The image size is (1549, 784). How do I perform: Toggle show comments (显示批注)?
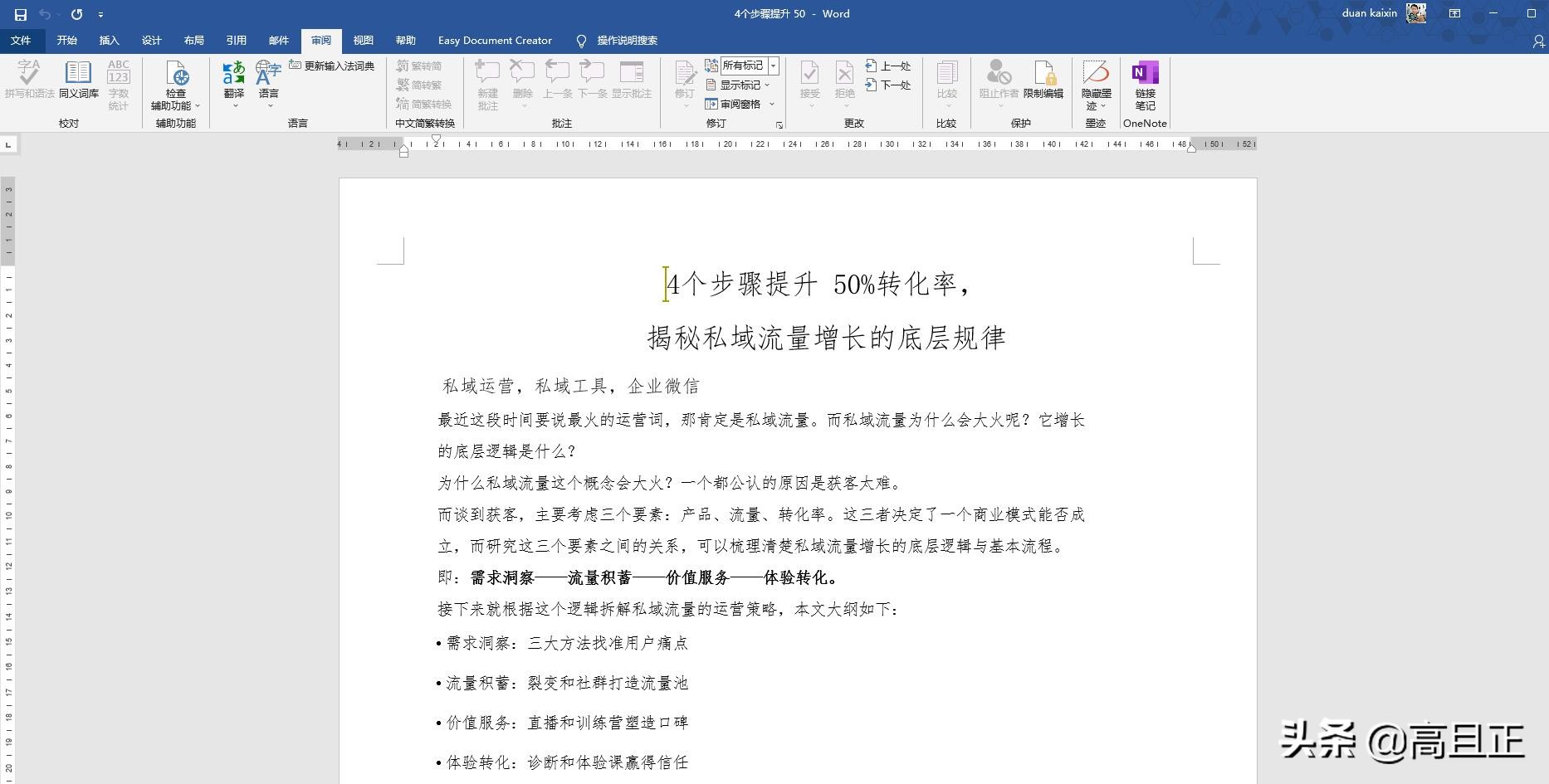pyautogui.click(x=633, y=83)
